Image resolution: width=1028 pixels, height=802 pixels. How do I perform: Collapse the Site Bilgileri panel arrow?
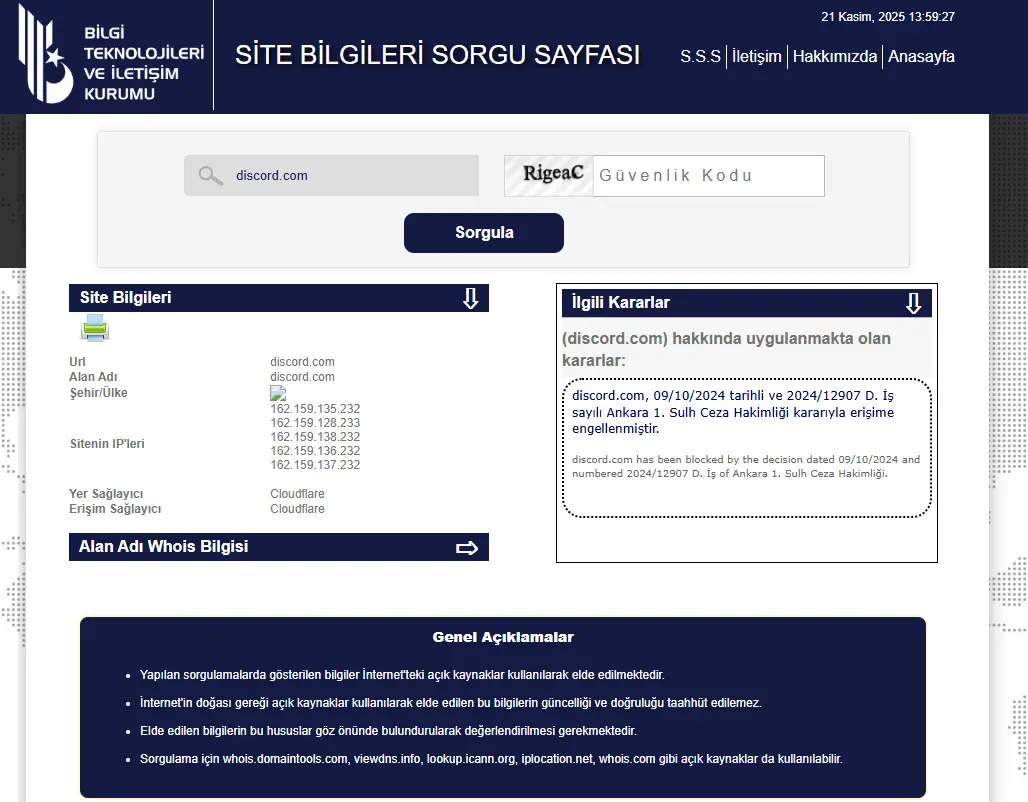coord(470,297)
